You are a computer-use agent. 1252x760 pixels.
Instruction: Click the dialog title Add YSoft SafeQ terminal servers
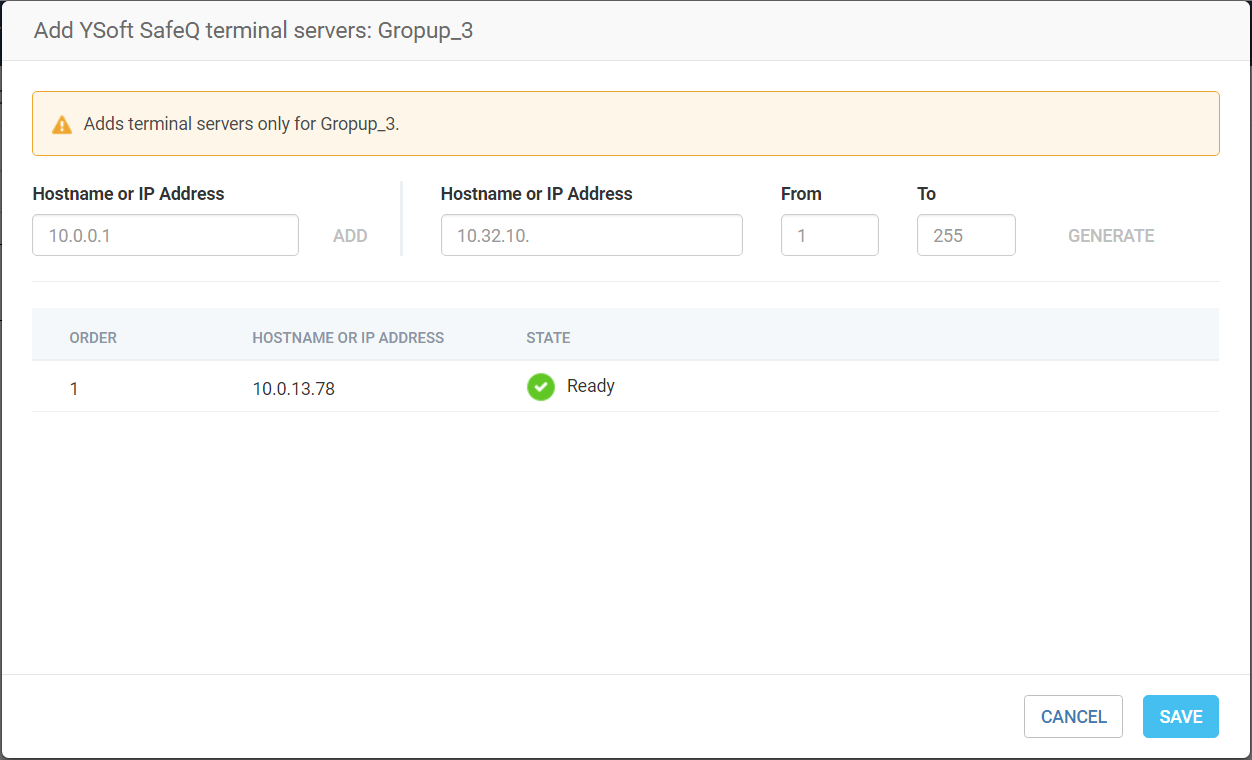(253, 31)
